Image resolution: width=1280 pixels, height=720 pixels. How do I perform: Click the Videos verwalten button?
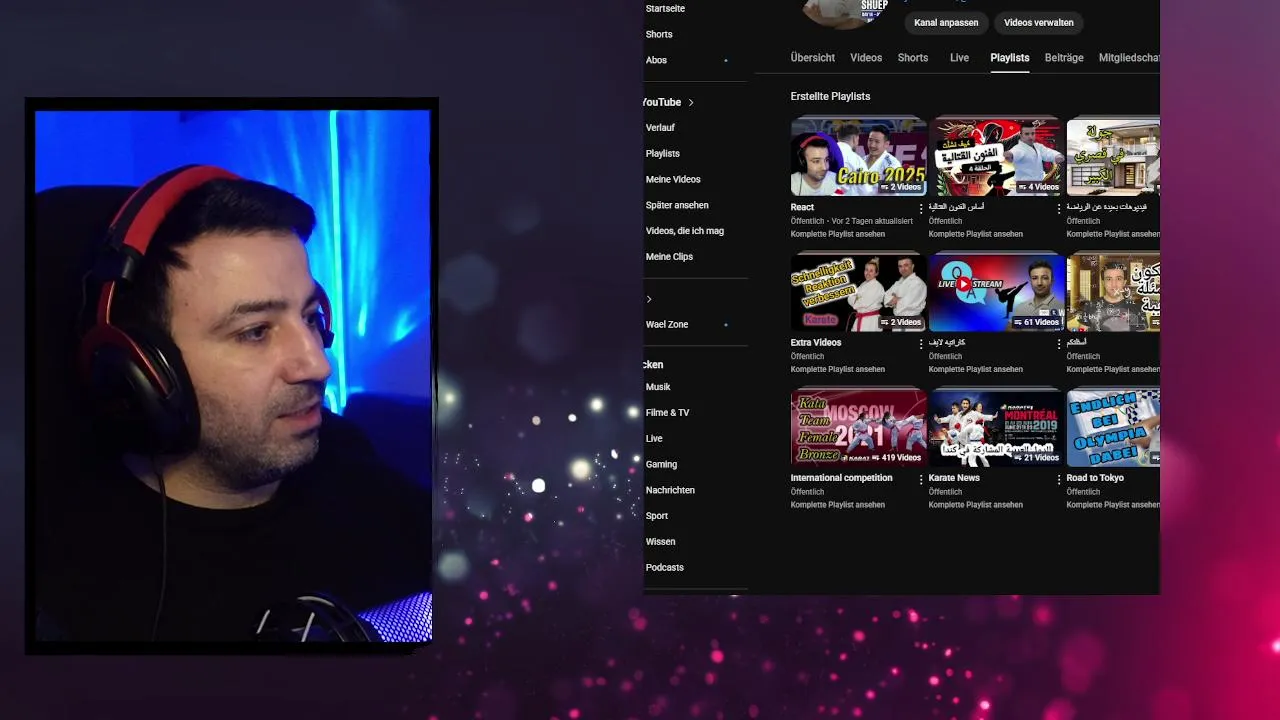click(x=1039, y=22)
